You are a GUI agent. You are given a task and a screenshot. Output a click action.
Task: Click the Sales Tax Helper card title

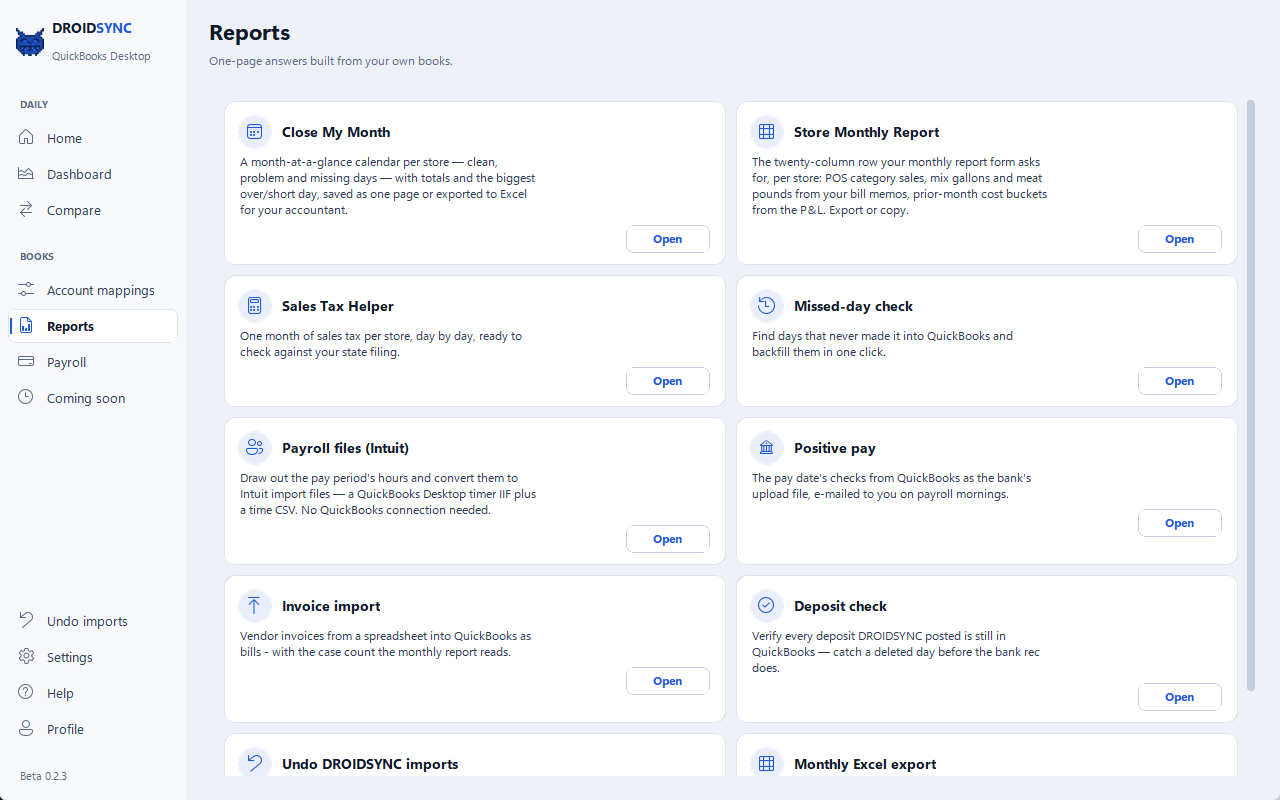coord(338,306)
